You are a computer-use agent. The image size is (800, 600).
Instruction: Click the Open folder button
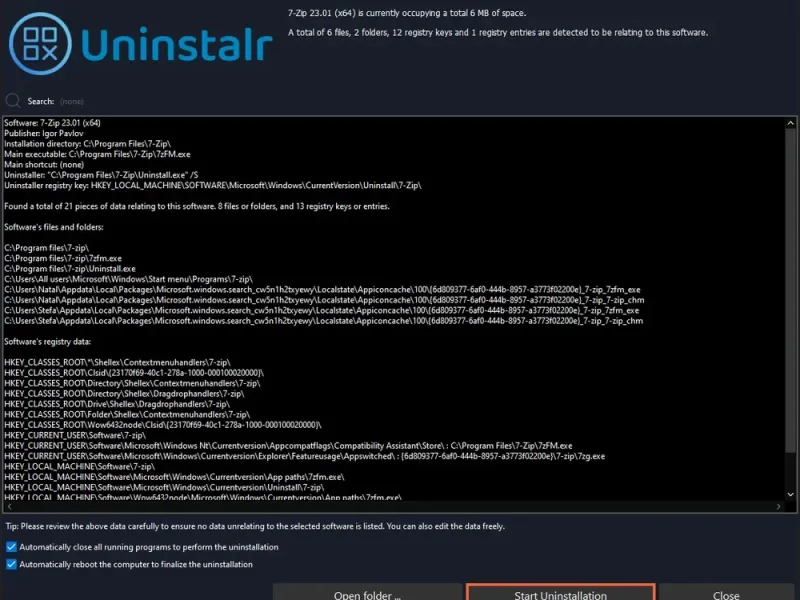click(x=367, y=593)
